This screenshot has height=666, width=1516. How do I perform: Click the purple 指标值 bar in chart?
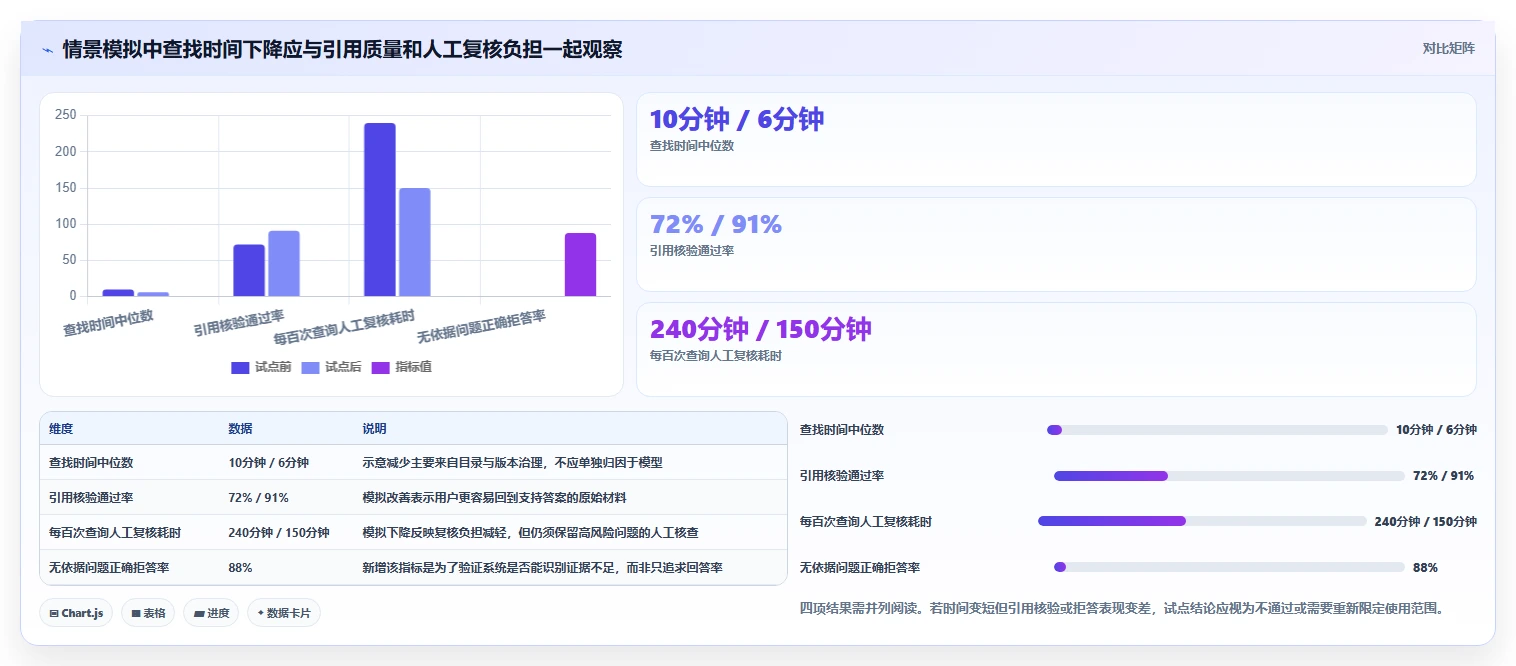pos(580,265)
